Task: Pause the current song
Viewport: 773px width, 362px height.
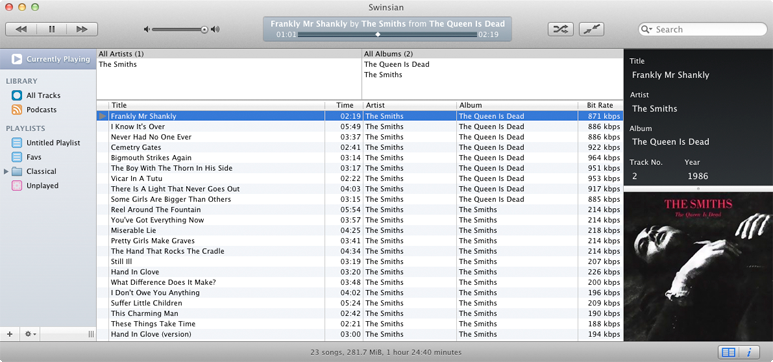Action: click(x=52, y=29)
